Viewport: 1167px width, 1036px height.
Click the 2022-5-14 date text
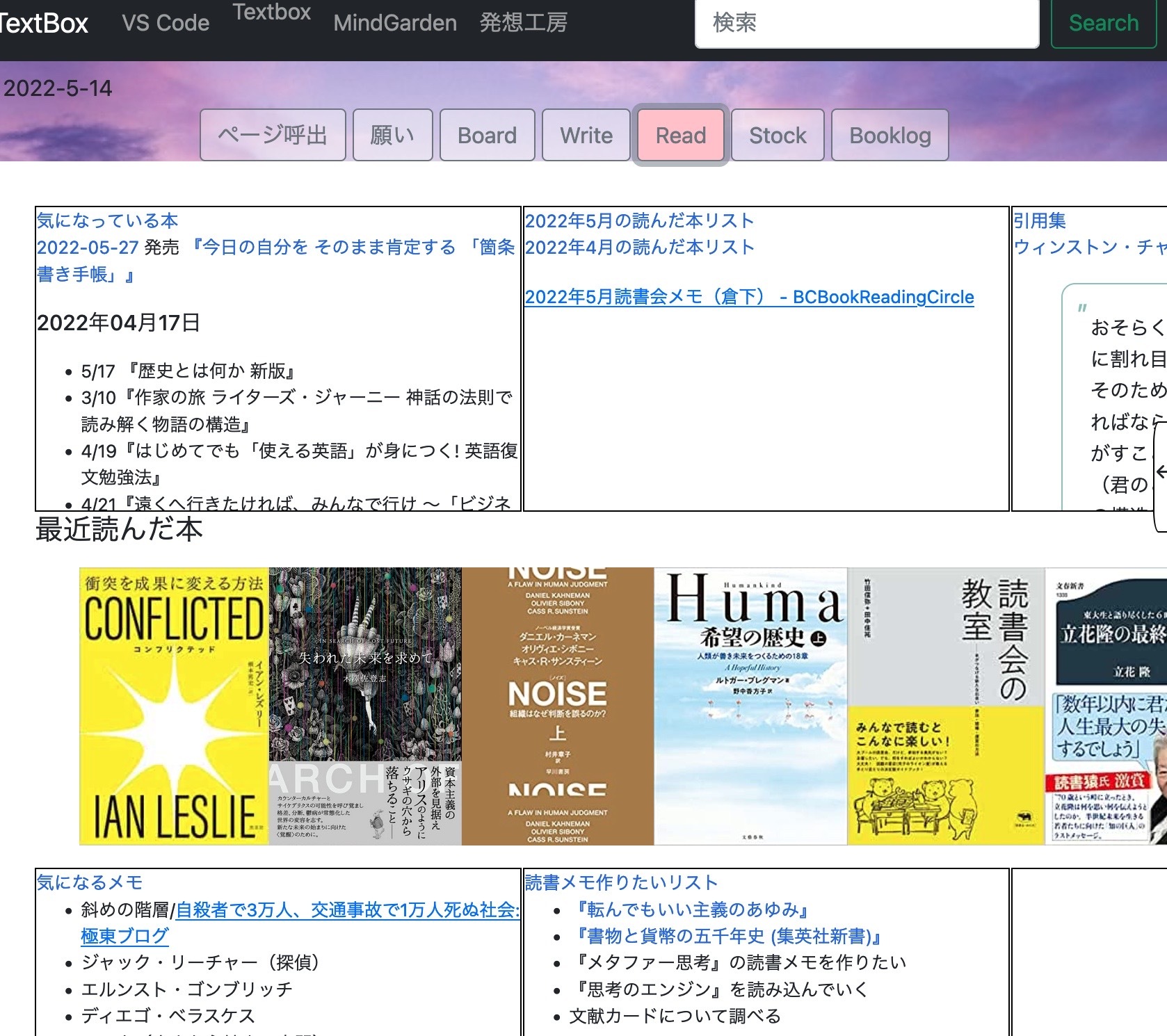pos(58,88)
